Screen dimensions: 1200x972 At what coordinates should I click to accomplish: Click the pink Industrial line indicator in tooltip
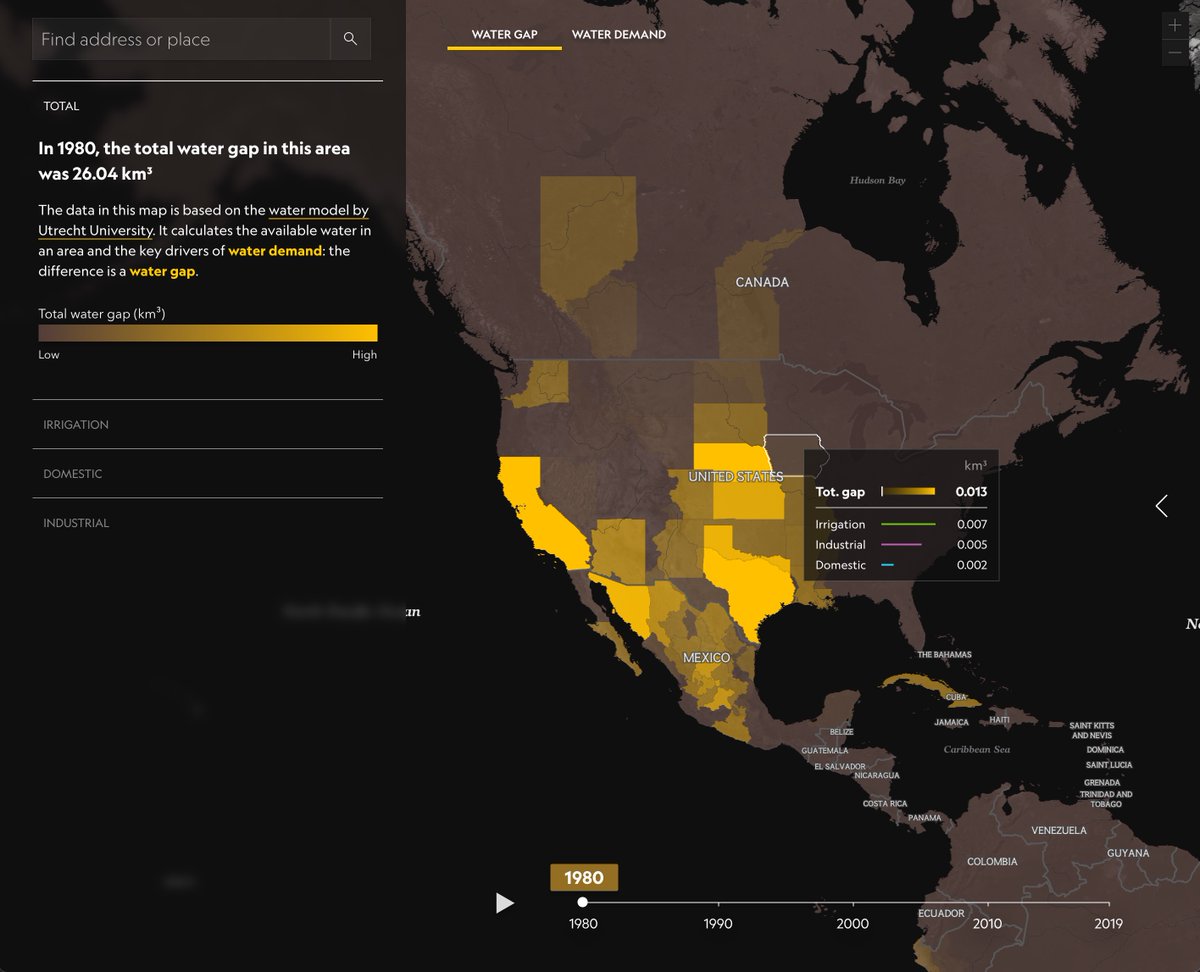(901, 545)
